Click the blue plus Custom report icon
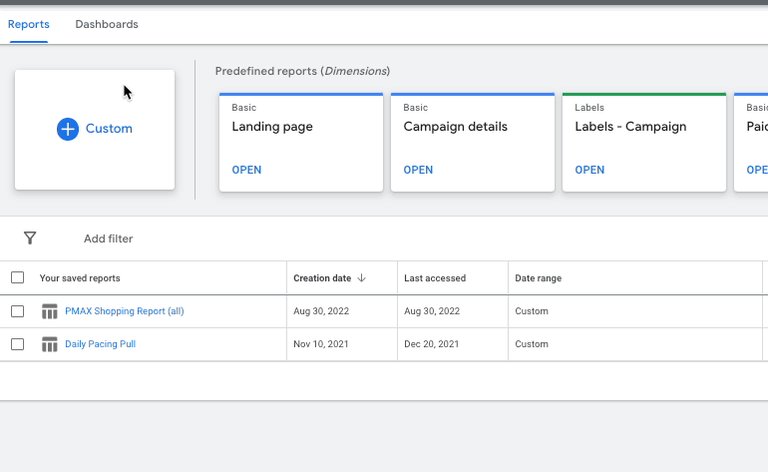Screen dimensions: 768x472 [x=68, y=129]
